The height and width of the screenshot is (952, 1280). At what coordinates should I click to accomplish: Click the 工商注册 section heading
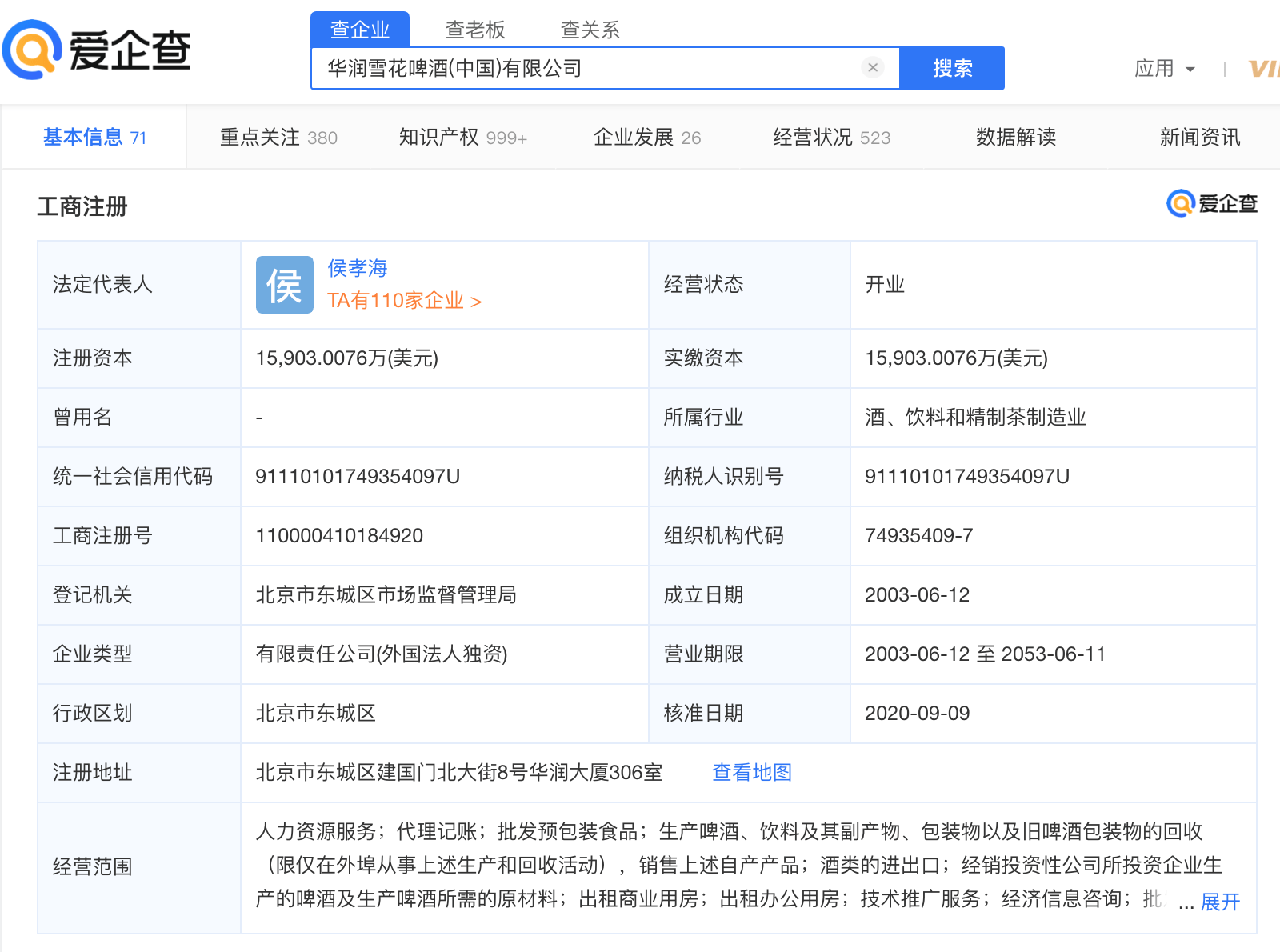pos(82,206)
